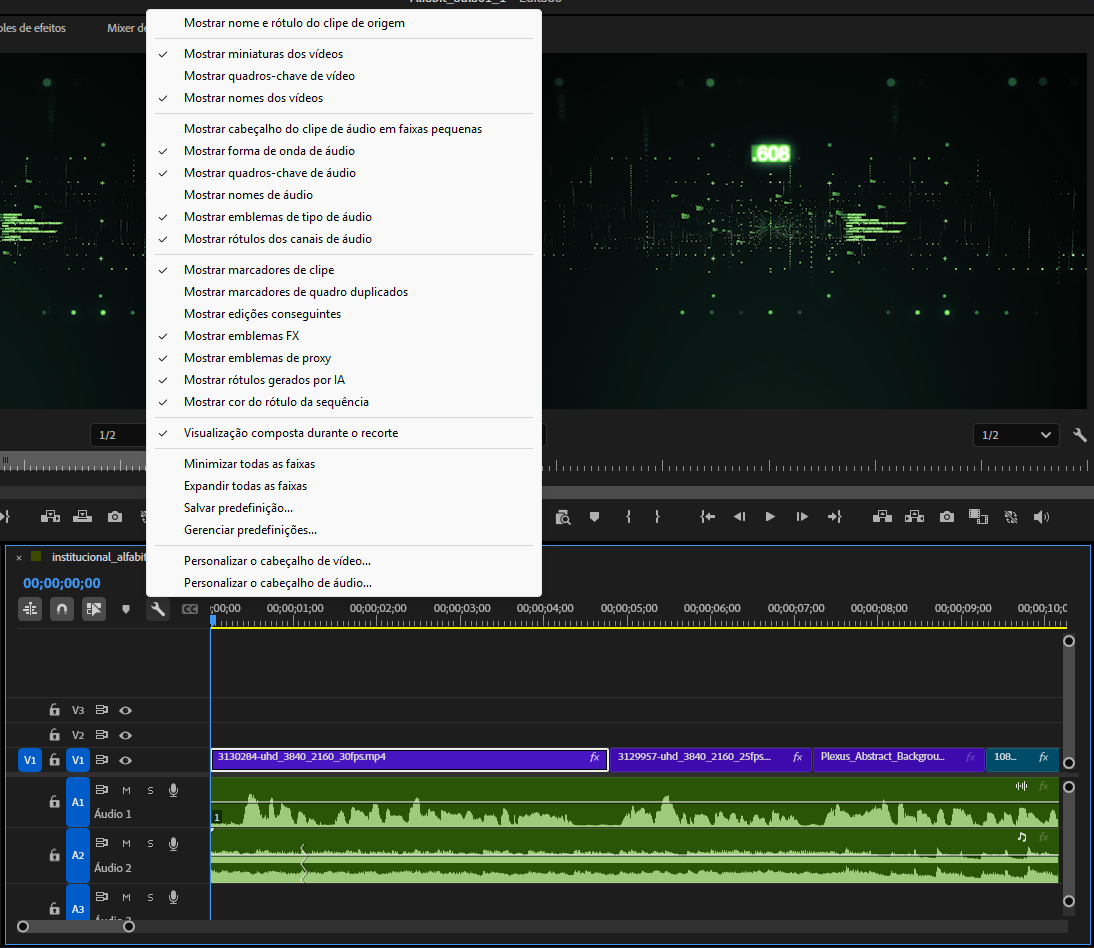Image resolution: width=1094 pixels, height=948 pixels.
Task: Open Source monitor 1/2 resolution dropdown
Action: click(119, 435)
